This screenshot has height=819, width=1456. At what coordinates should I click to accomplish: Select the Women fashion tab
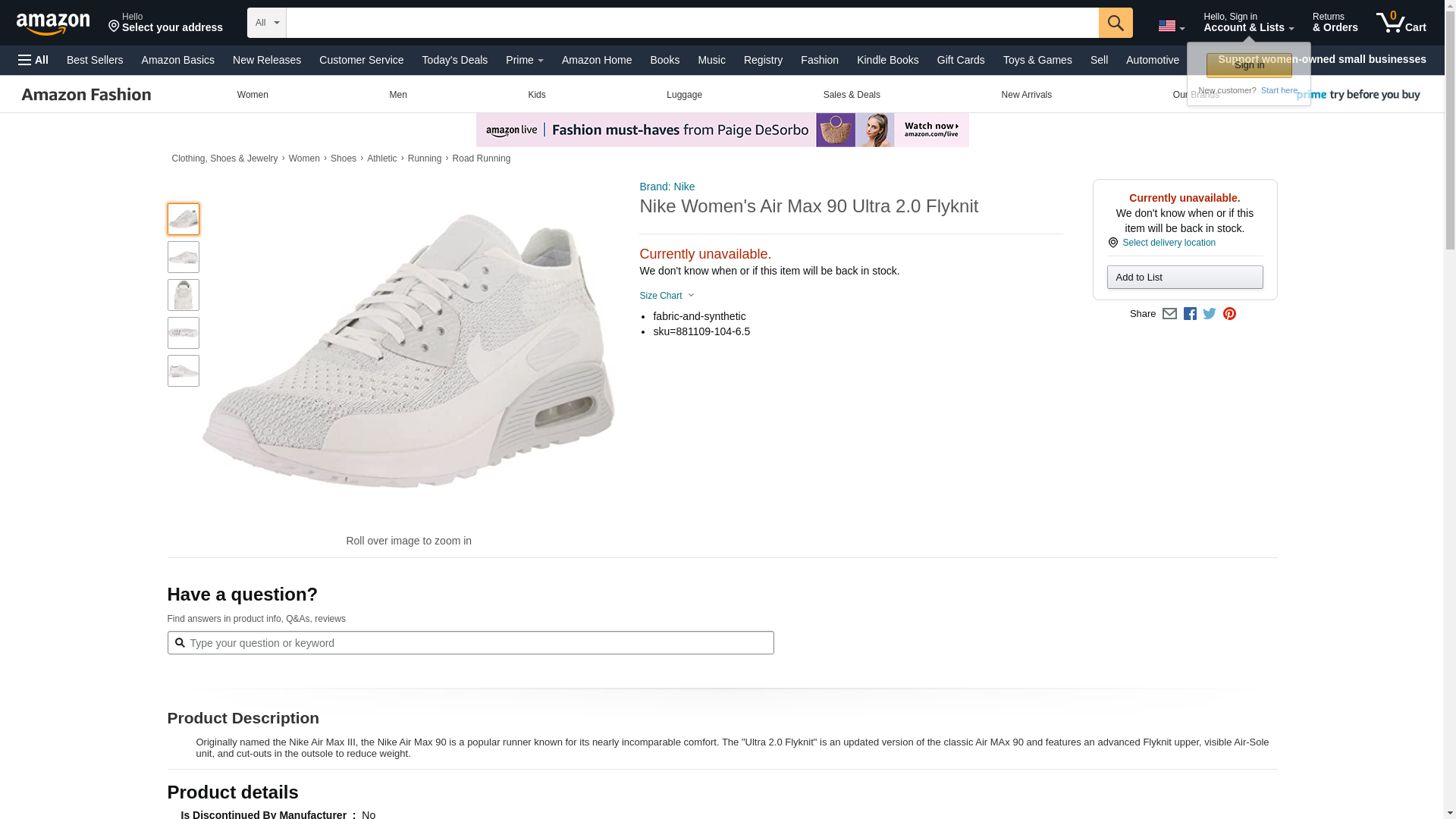[253, 95]
